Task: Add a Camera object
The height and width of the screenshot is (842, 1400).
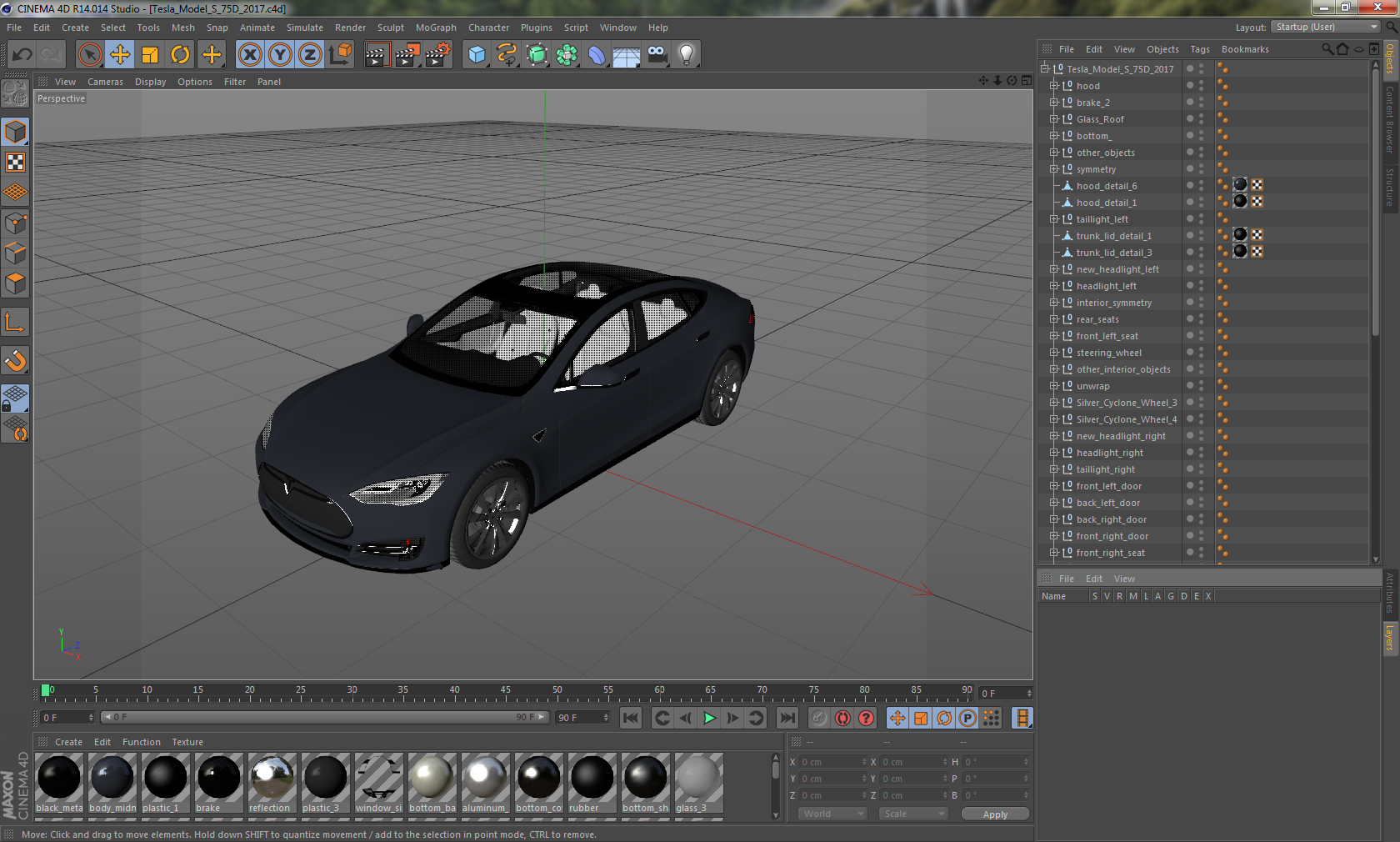Action: click(x=657, y=55)
